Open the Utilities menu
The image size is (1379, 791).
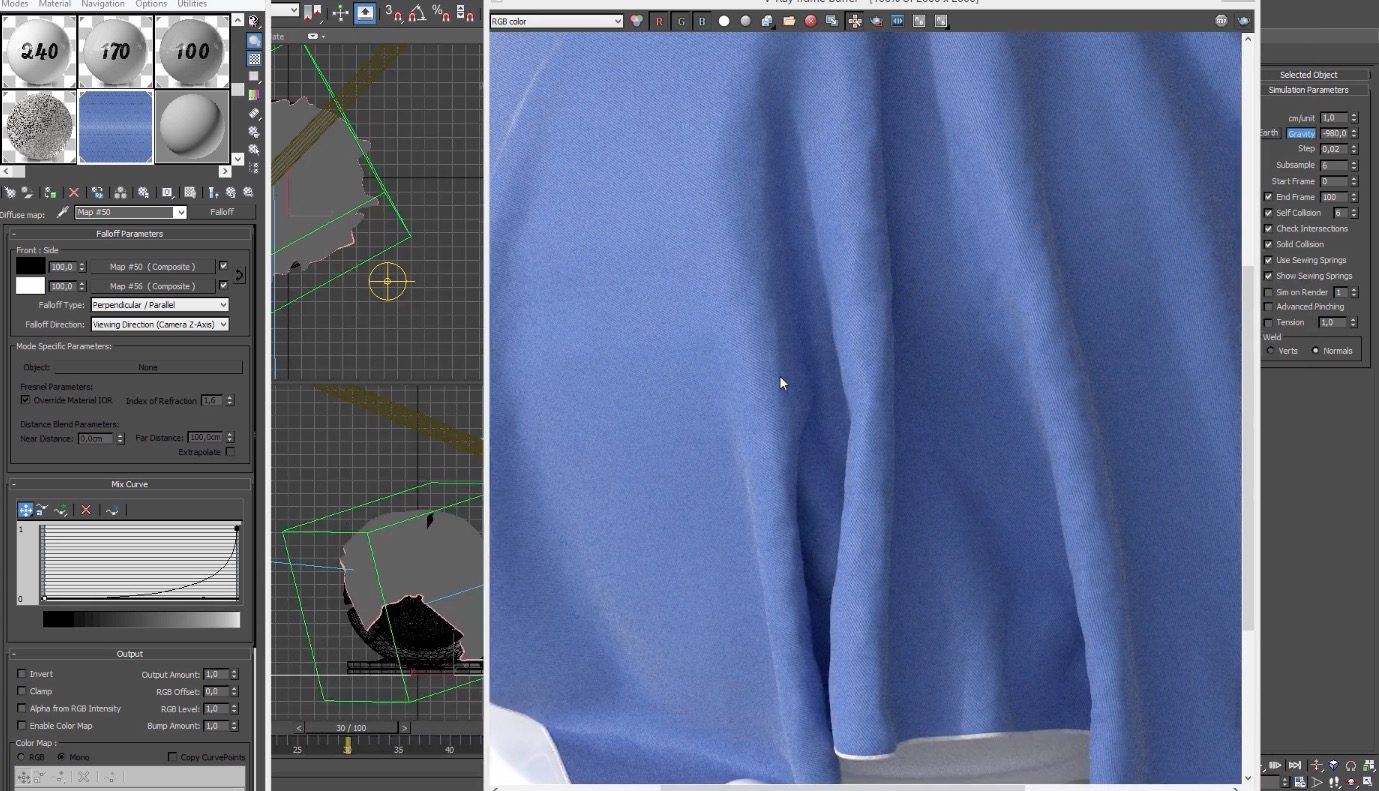pyautogui.click(x=193, y=4)
